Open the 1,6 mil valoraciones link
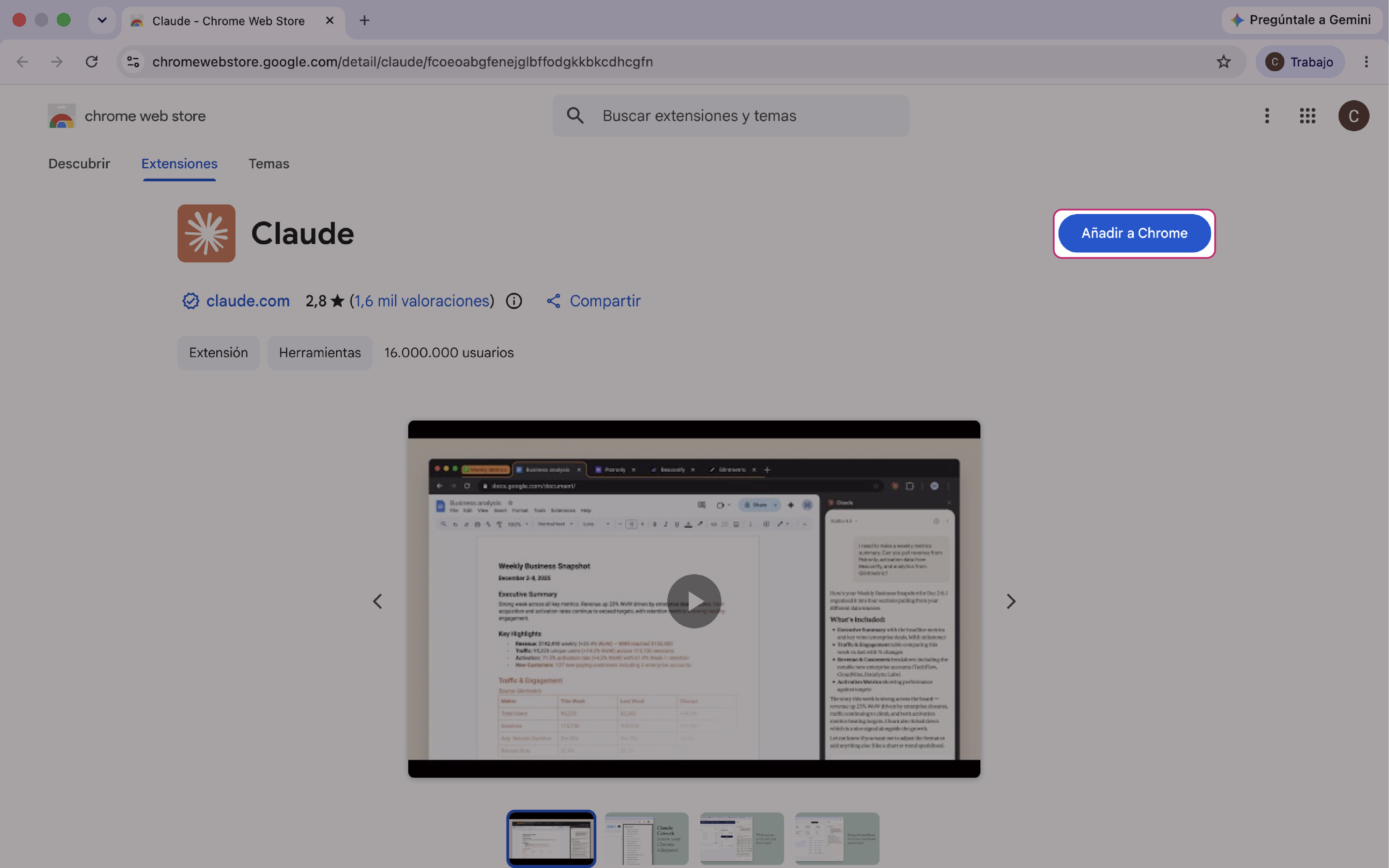This screenshot has height=868, width=1389. (422, 301)
